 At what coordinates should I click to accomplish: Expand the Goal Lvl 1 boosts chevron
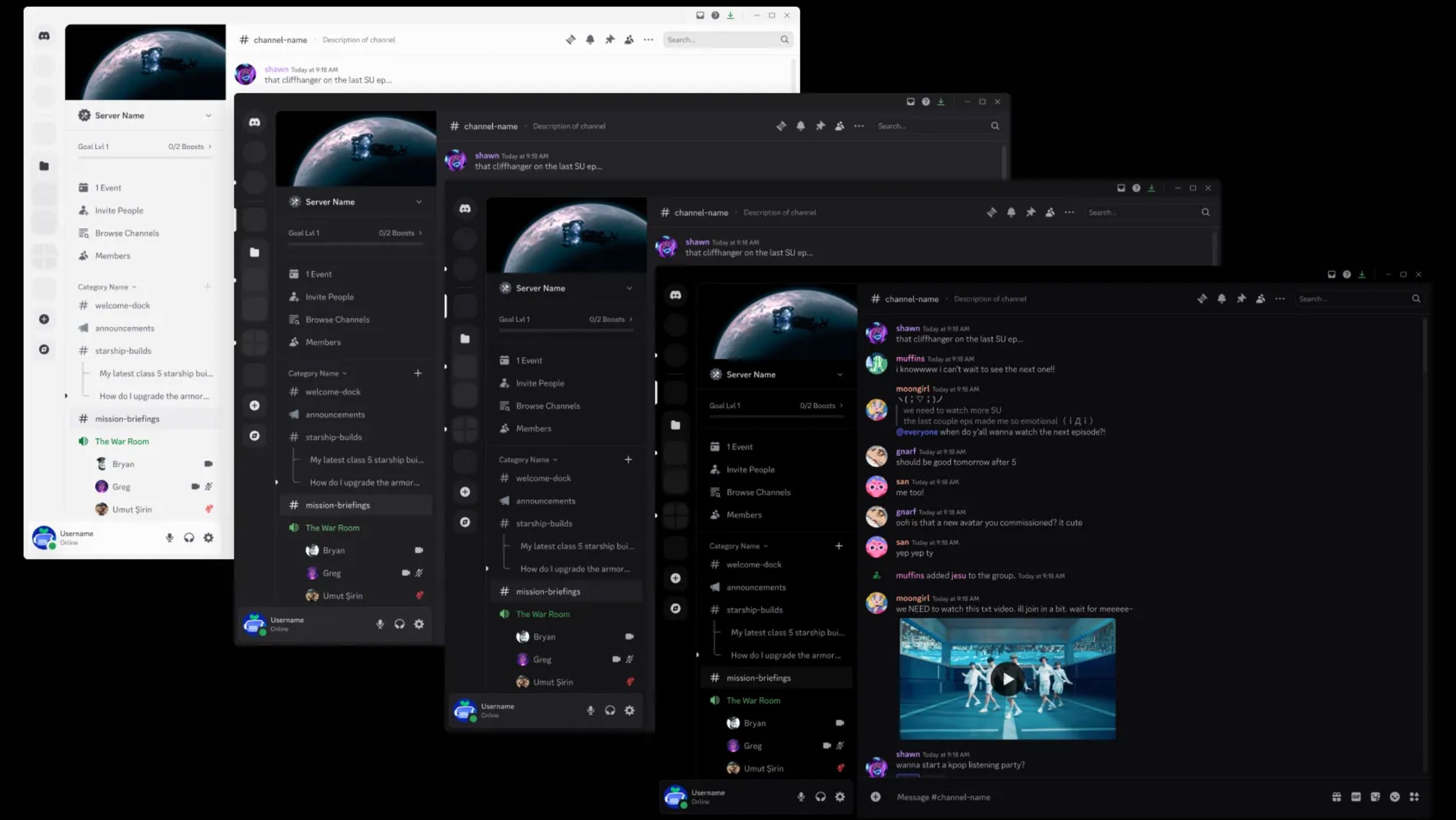click(842, 406)
